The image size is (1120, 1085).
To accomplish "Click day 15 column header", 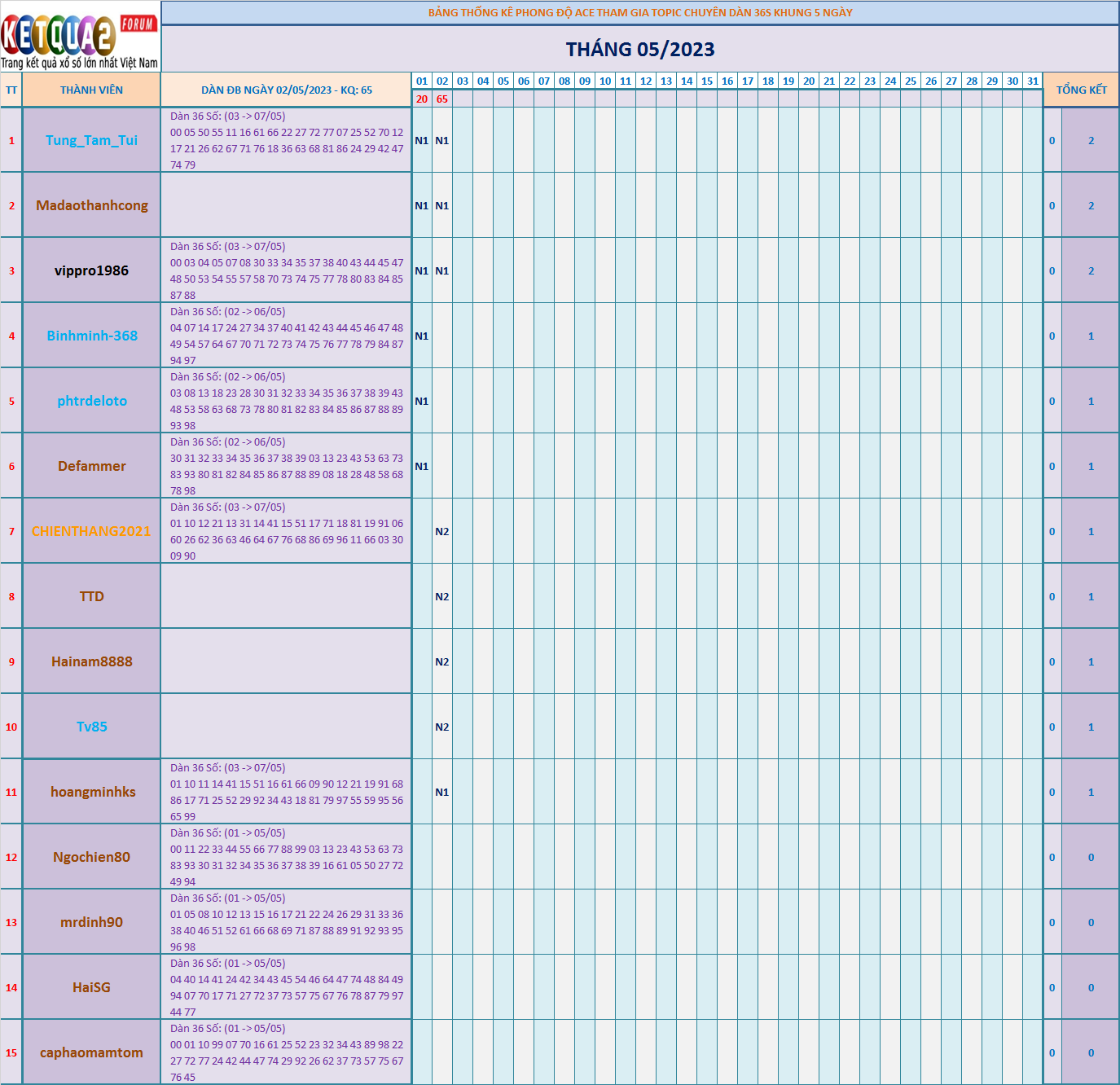I will (707, 81).
